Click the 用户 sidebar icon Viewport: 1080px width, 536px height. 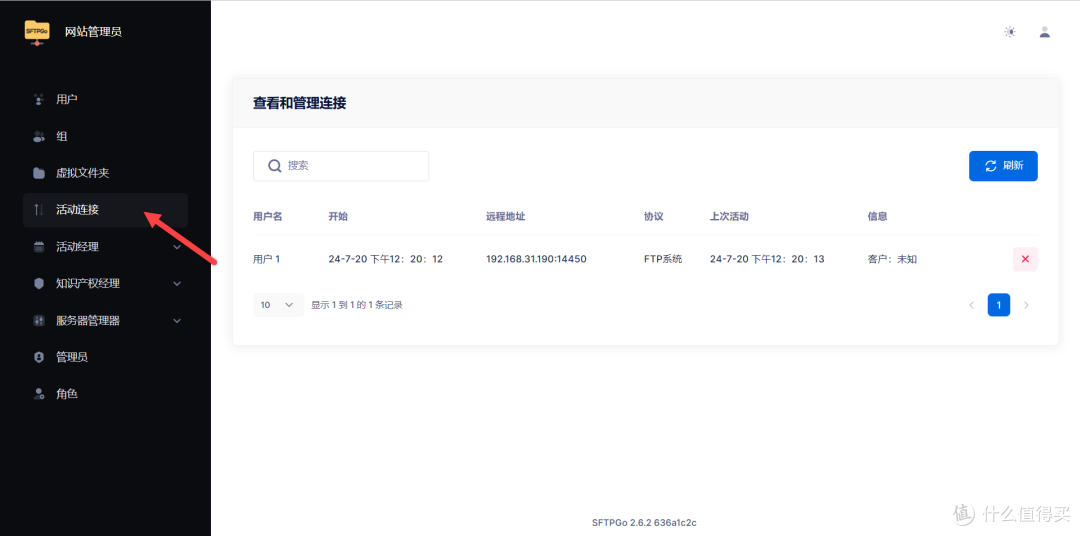point(39,99)
